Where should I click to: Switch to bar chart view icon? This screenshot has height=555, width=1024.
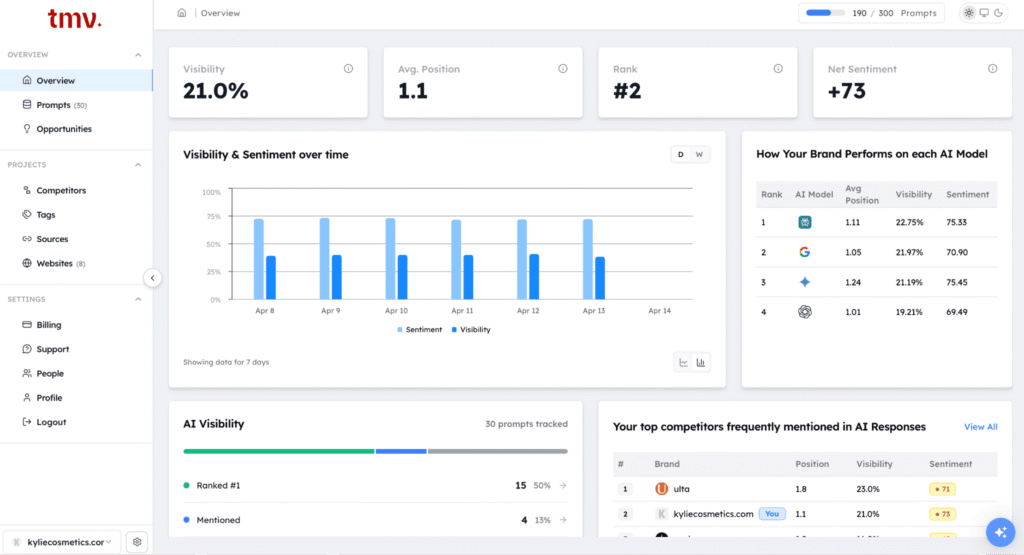click(x=701, y=362)
